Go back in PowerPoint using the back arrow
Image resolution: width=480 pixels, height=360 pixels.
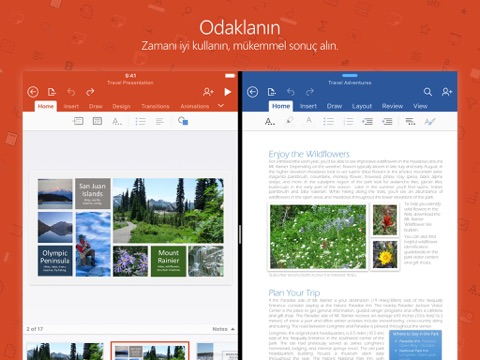[33, 92]
